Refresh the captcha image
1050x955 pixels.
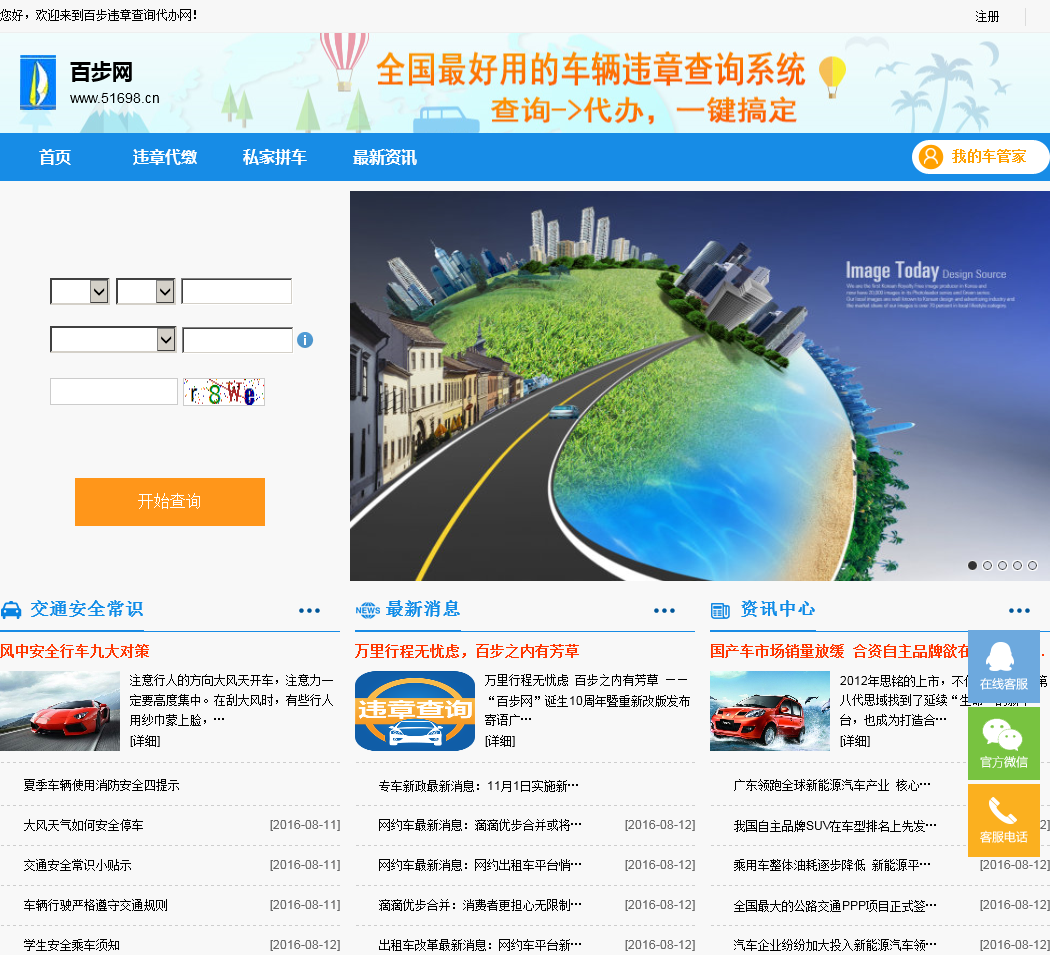(x=224, y=392)
